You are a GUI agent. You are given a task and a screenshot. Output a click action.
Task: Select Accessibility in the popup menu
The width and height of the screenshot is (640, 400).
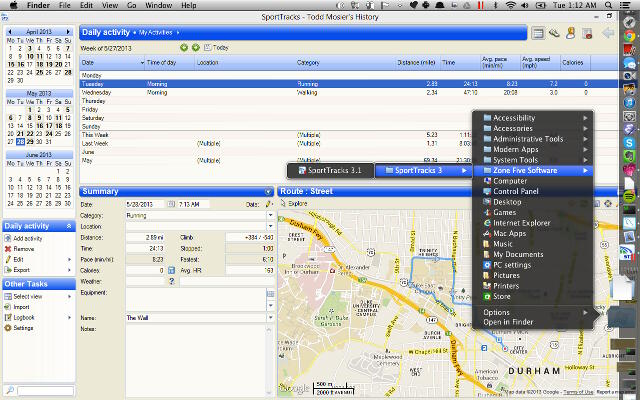[x=533, y=118]
